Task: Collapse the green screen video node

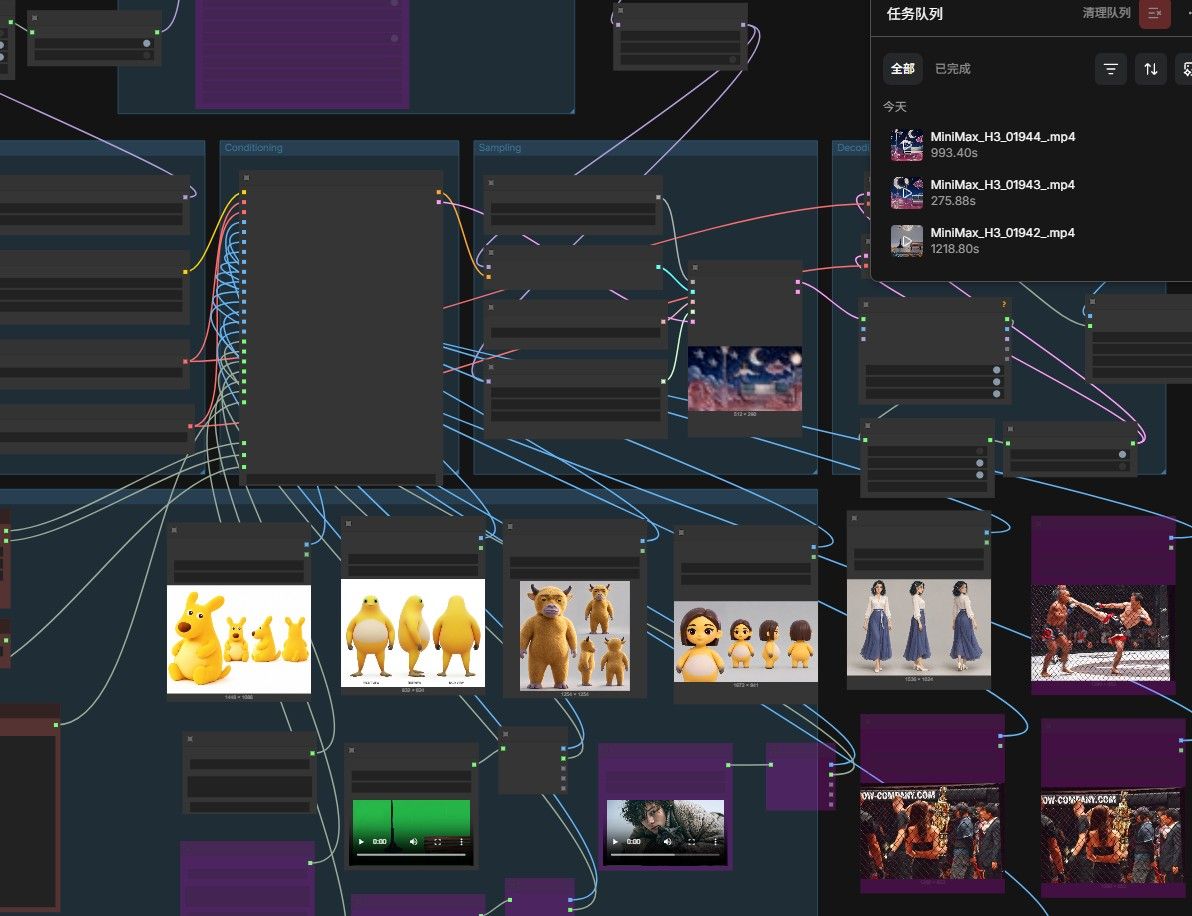Action: pyautogui.click(x=351, y=750)
